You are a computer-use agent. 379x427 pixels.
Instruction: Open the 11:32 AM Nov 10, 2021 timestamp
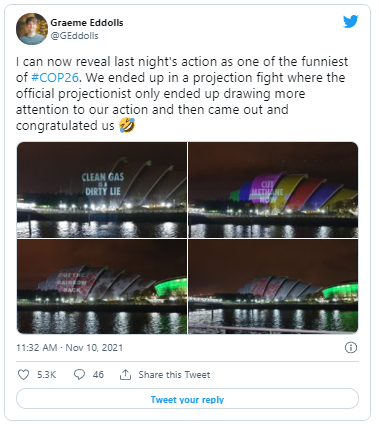[70, 348]
